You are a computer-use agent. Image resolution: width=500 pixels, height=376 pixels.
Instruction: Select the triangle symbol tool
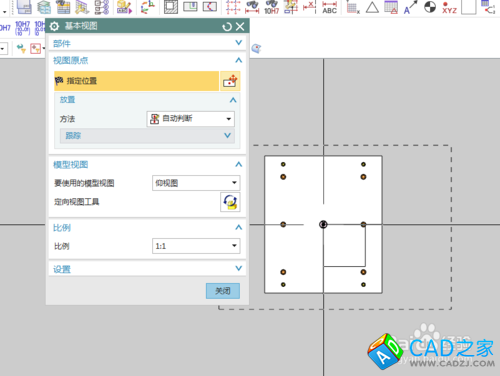tap(372, 7)
